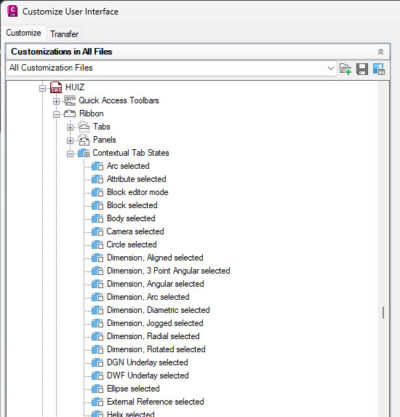Click the save customization files floppy icon

pyautogui.click(x=362, y=69)
